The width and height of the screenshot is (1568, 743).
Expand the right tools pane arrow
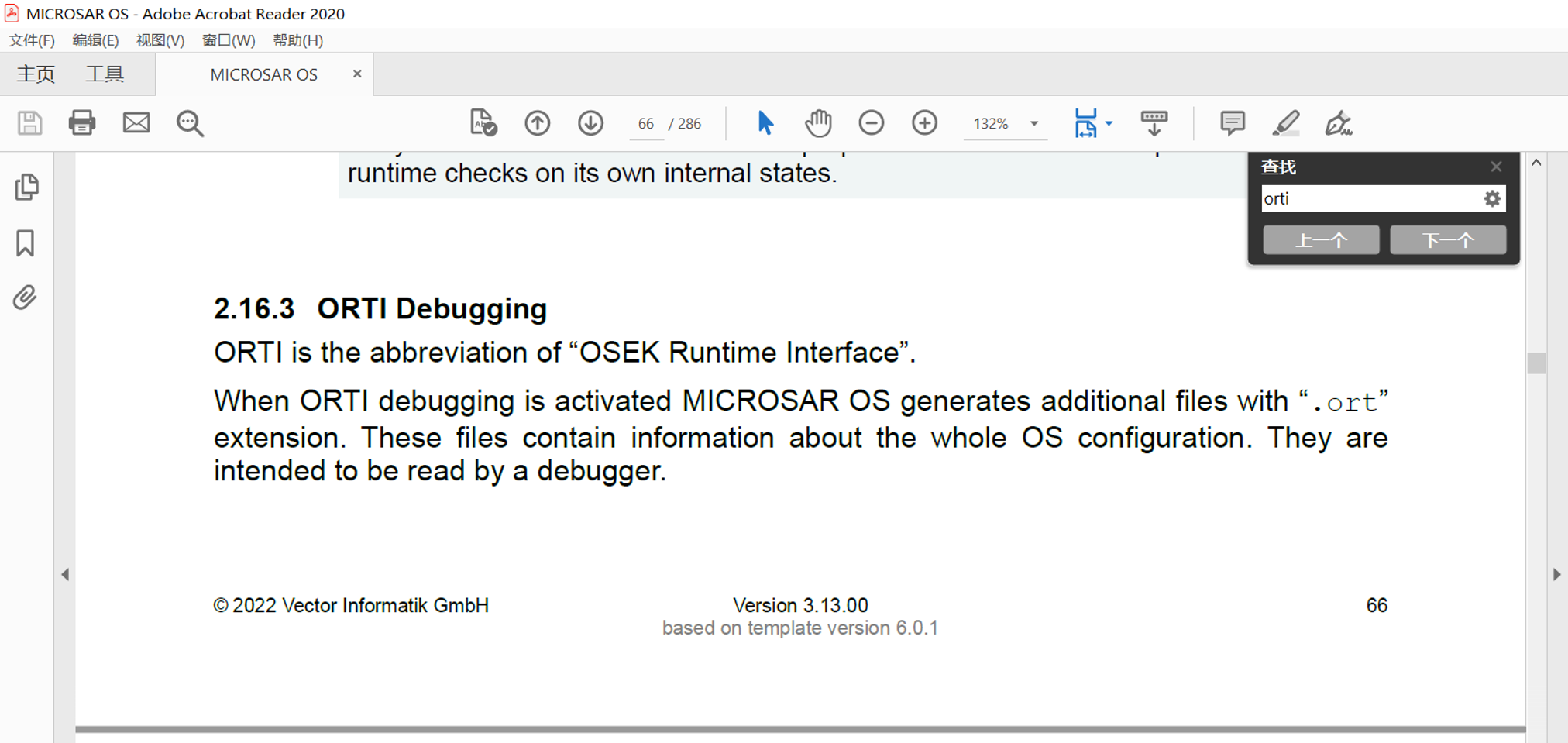tap(1557, 575)
